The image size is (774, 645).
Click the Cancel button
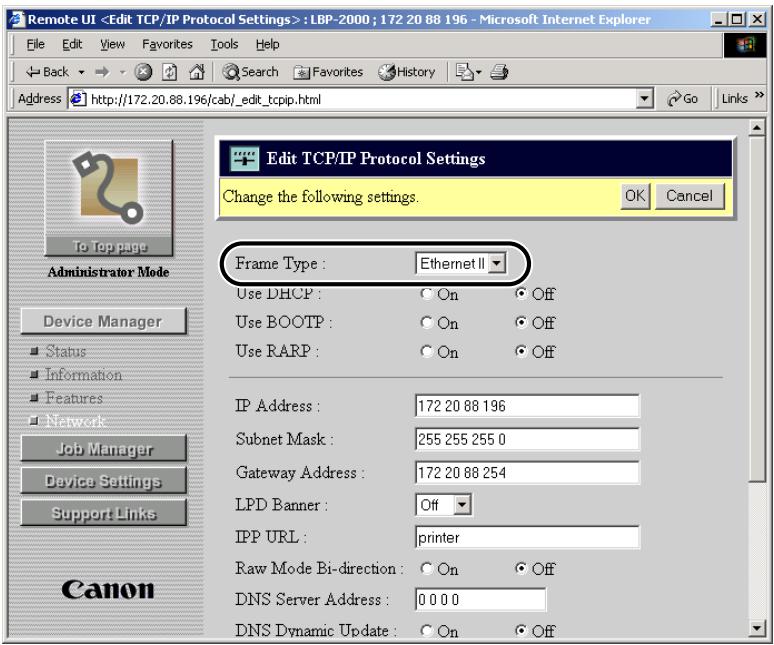(690, 196)
